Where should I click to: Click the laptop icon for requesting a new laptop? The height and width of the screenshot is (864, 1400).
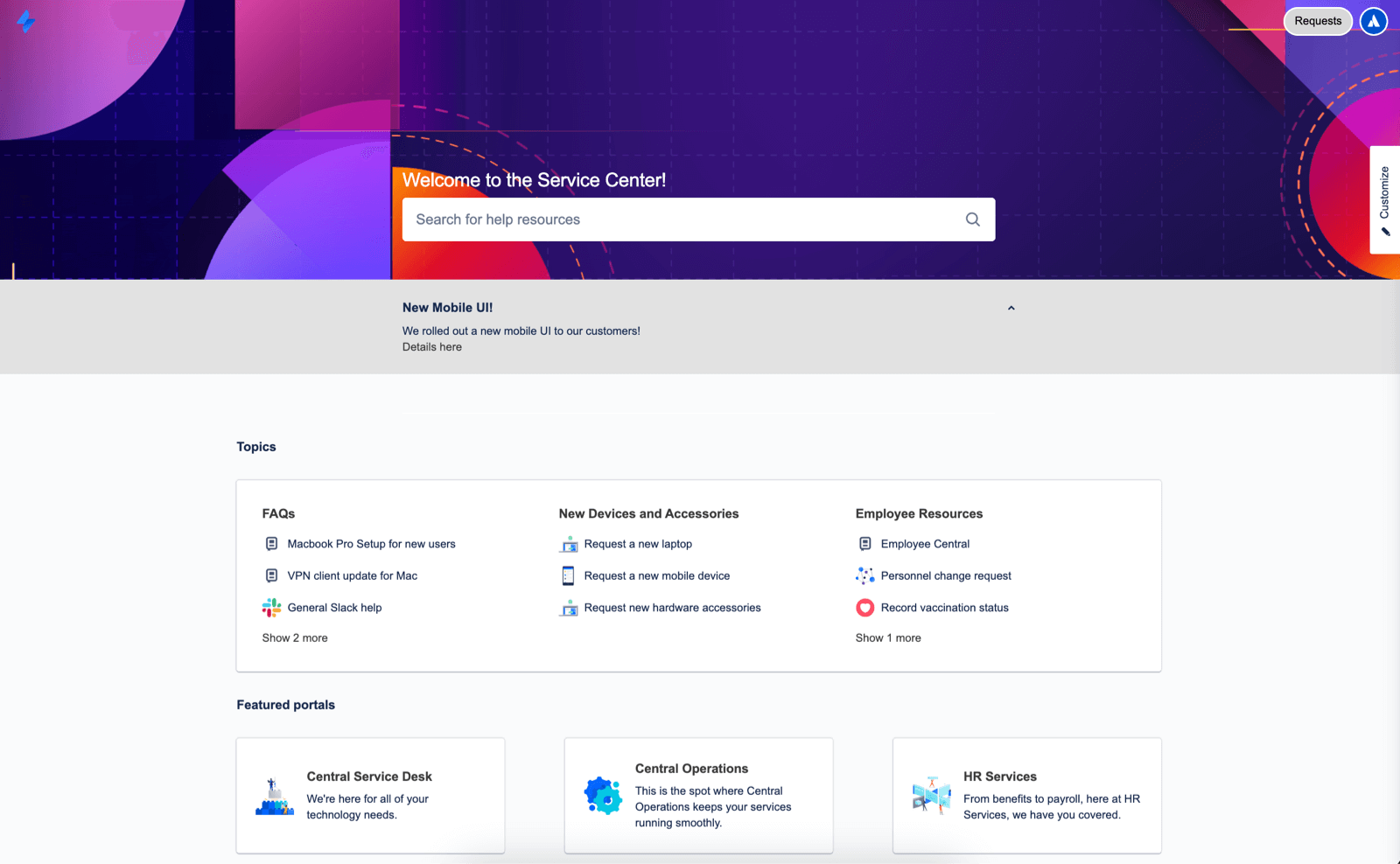[569, 543]
